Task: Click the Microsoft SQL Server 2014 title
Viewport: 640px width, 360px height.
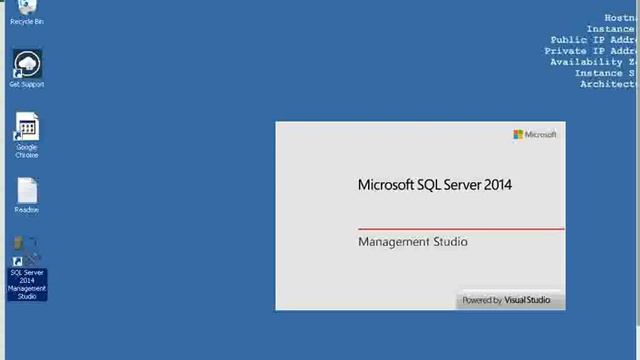Action: (x=435, y=185)
